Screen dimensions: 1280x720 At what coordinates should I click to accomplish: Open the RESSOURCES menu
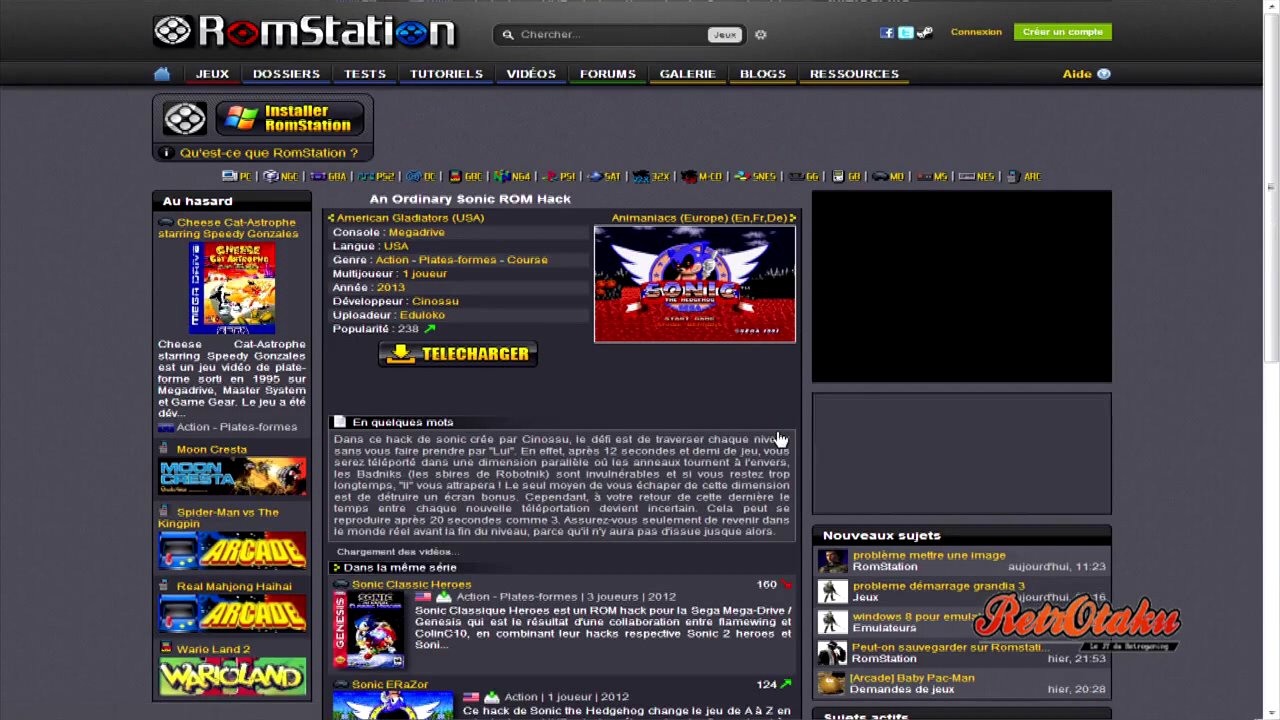(x=854, y=74)
